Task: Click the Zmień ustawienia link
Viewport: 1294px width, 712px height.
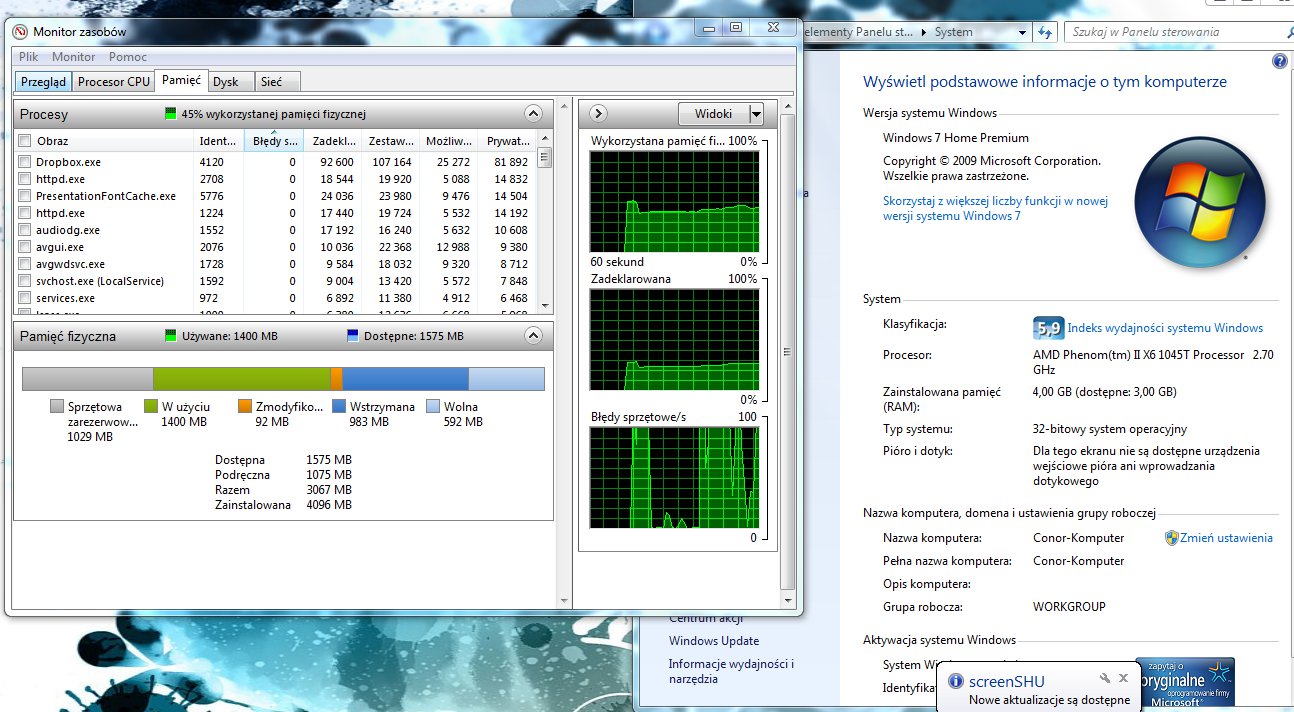Action: pyautogui.click(x=1226, y=538)
